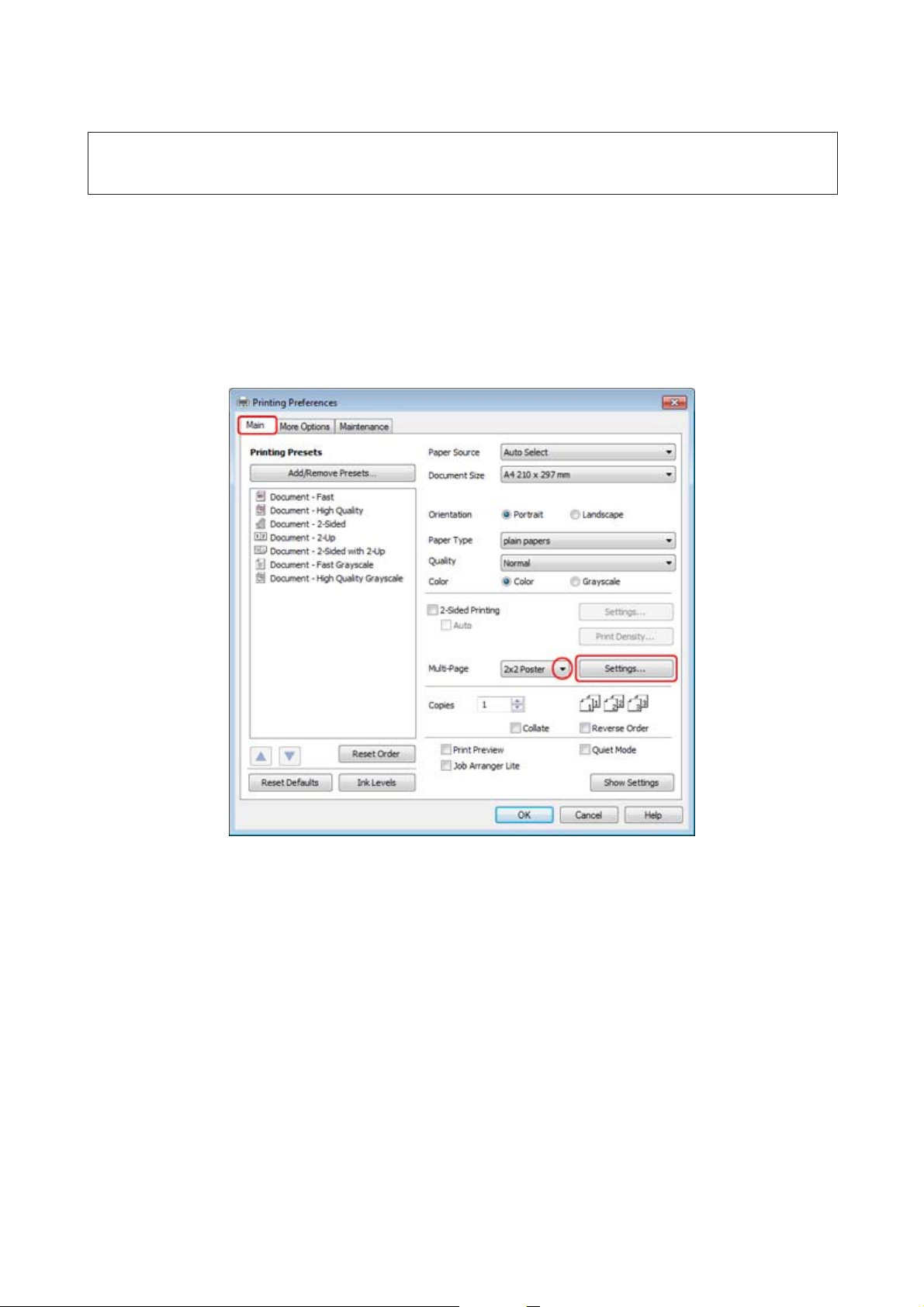The width and height of the screenshot is (924, 1307).
Task: Open the Maintenance tab
Action: tap(364, 427)
